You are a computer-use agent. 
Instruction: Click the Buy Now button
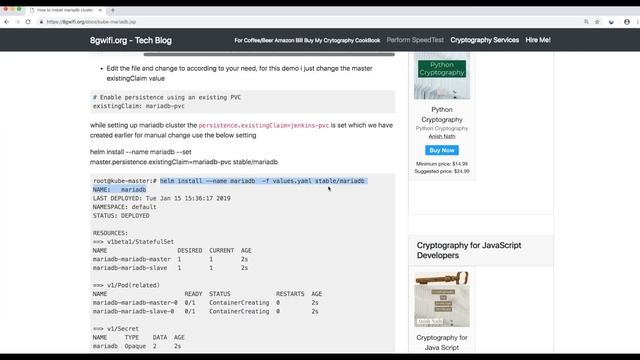click(x=442, y=150)
